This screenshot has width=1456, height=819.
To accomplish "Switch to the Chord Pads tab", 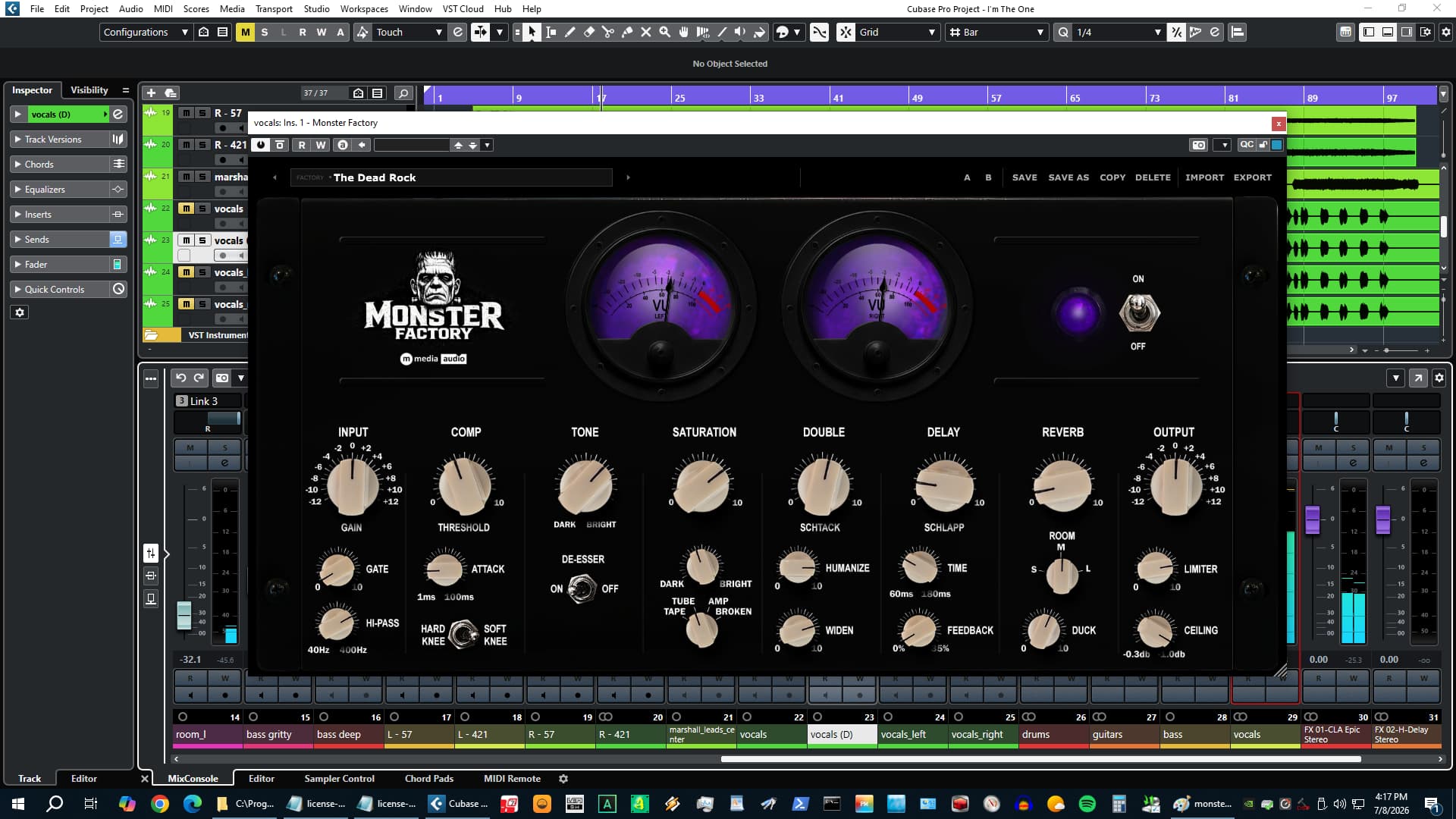I will 429,779.
